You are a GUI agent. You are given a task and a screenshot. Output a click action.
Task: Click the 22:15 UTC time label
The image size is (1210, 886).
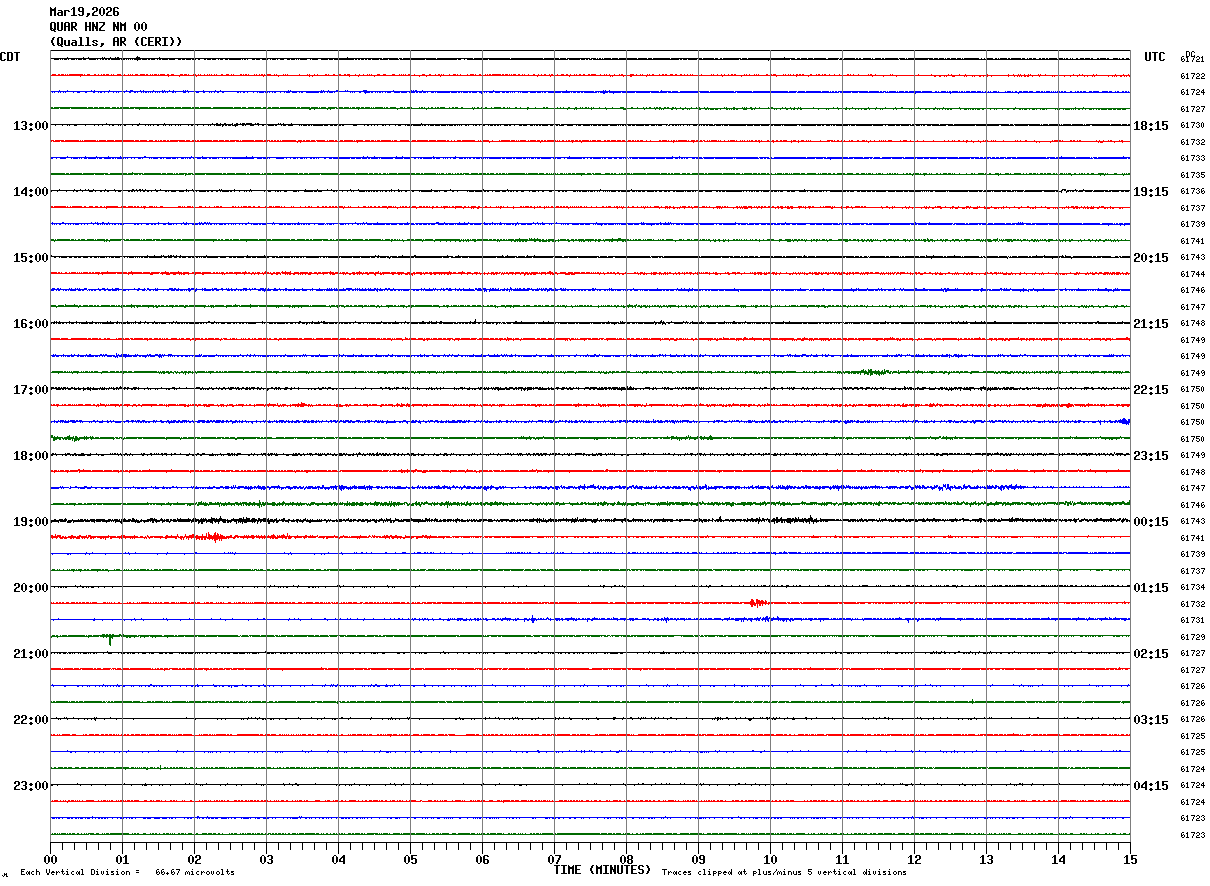[1151, 390]
